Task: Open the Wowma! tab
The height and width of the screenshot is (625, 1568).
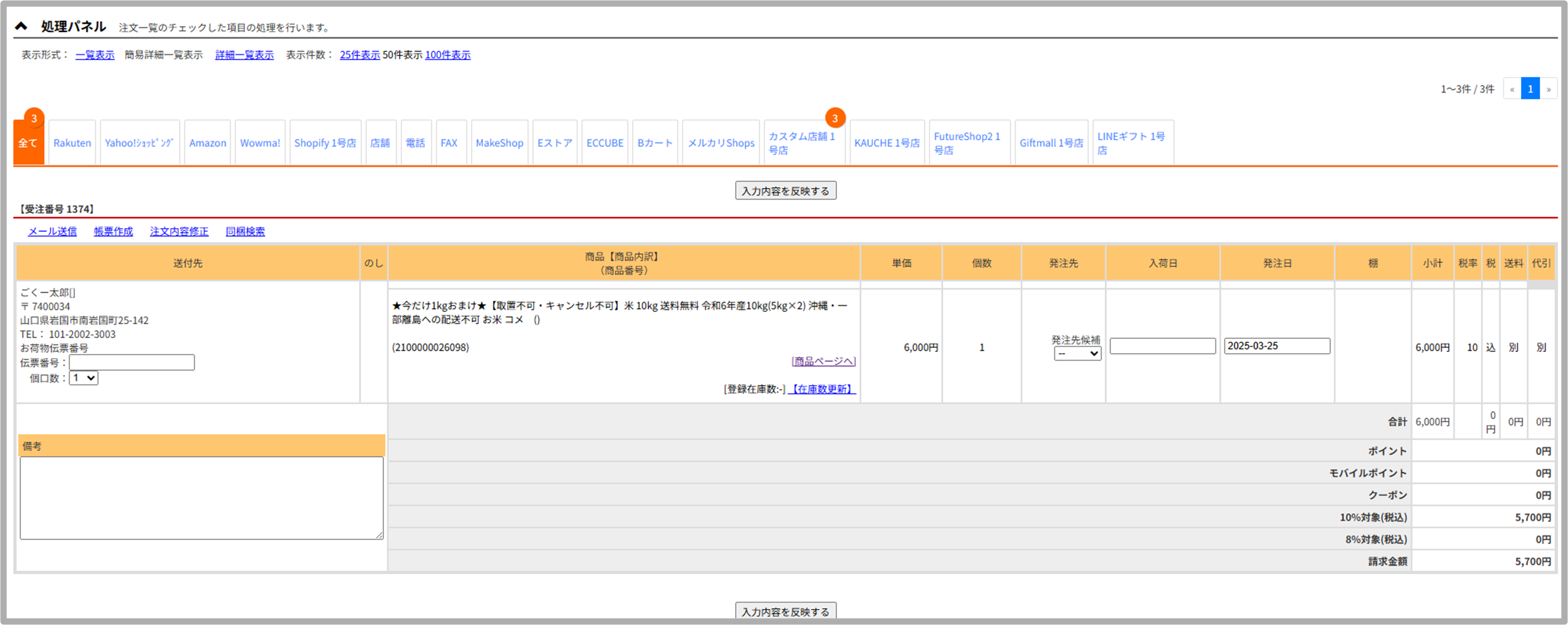Action: click(260, 142)
